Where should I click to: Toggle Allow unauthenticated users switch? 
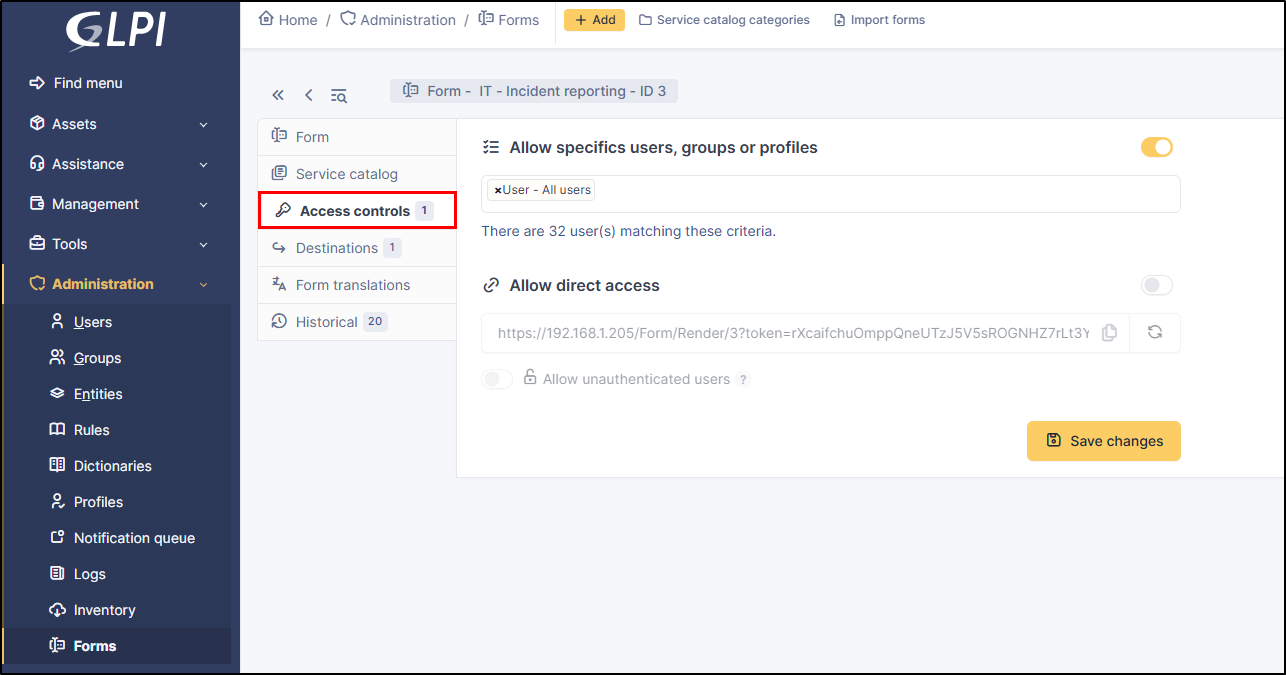497,379
